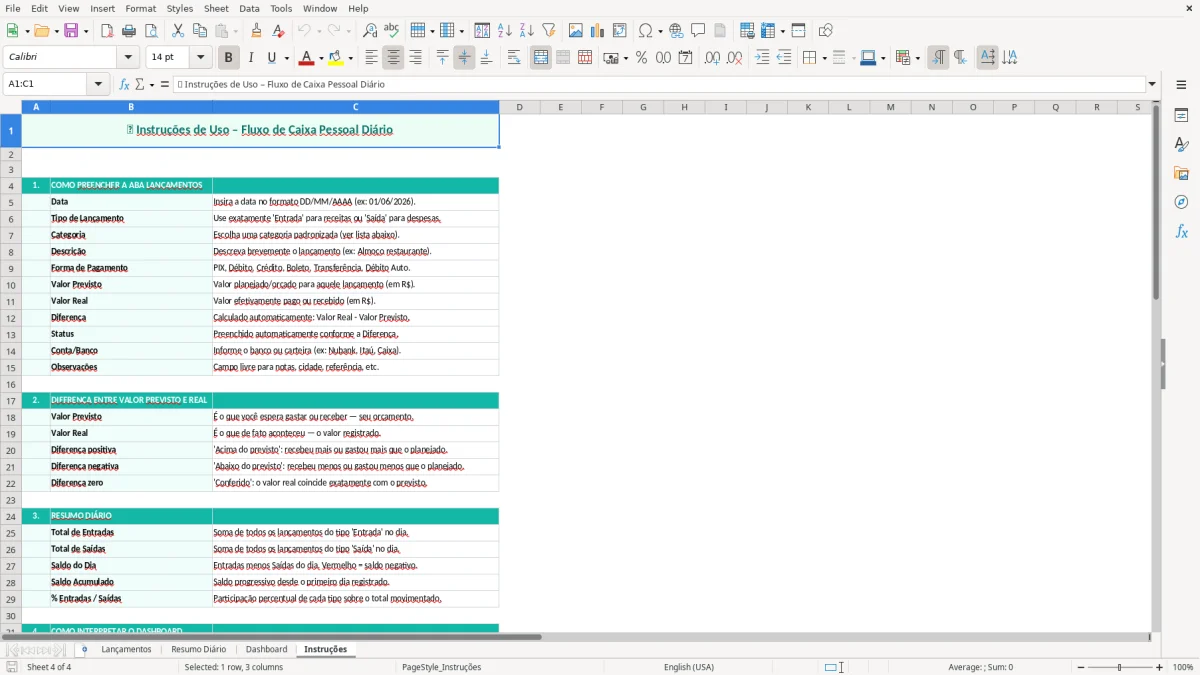Increase the cell indent

pyautogui.click(x=761, y=58)
